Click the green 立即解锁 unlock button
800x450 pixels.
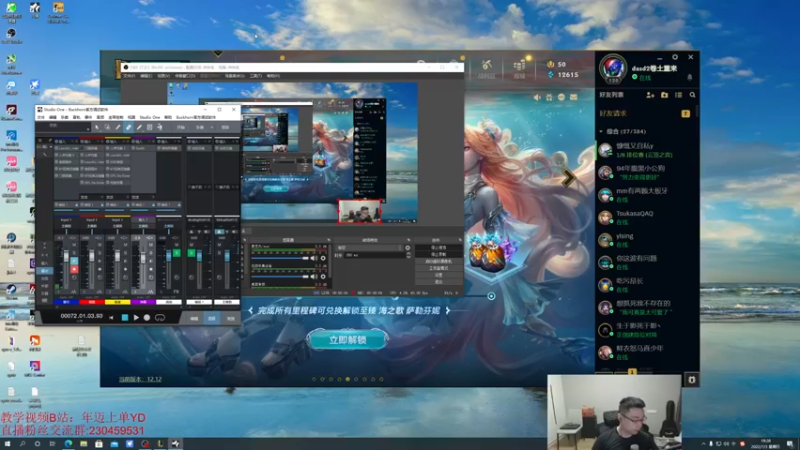347,340
